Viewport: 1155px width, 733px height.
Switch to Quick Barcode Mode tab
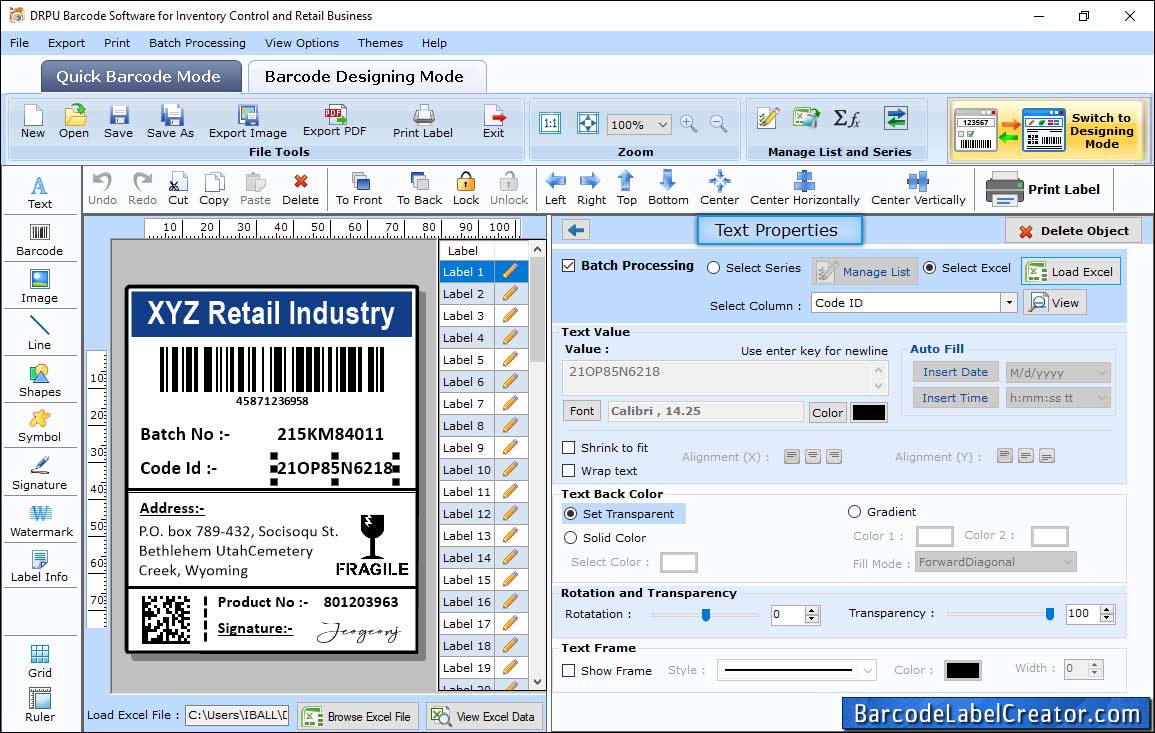(140, 77)
